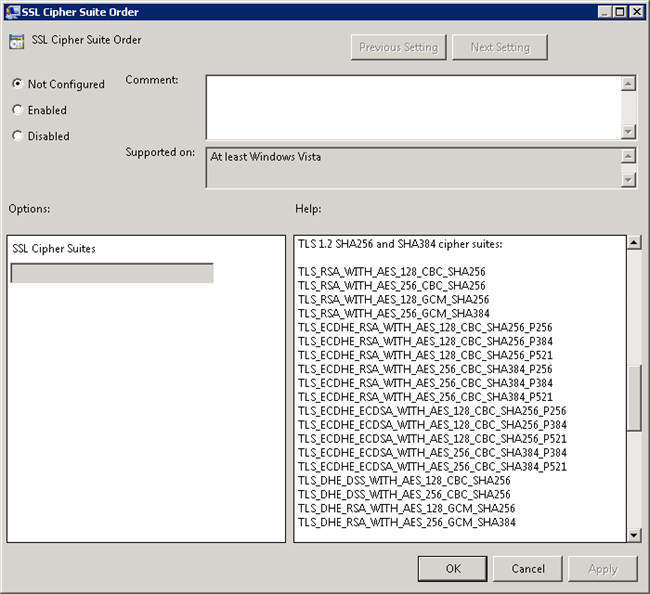Focus the SSL Cipher Suites input field
The width and height of the screenshot is (650, 594).
click(x=111, y=273)
